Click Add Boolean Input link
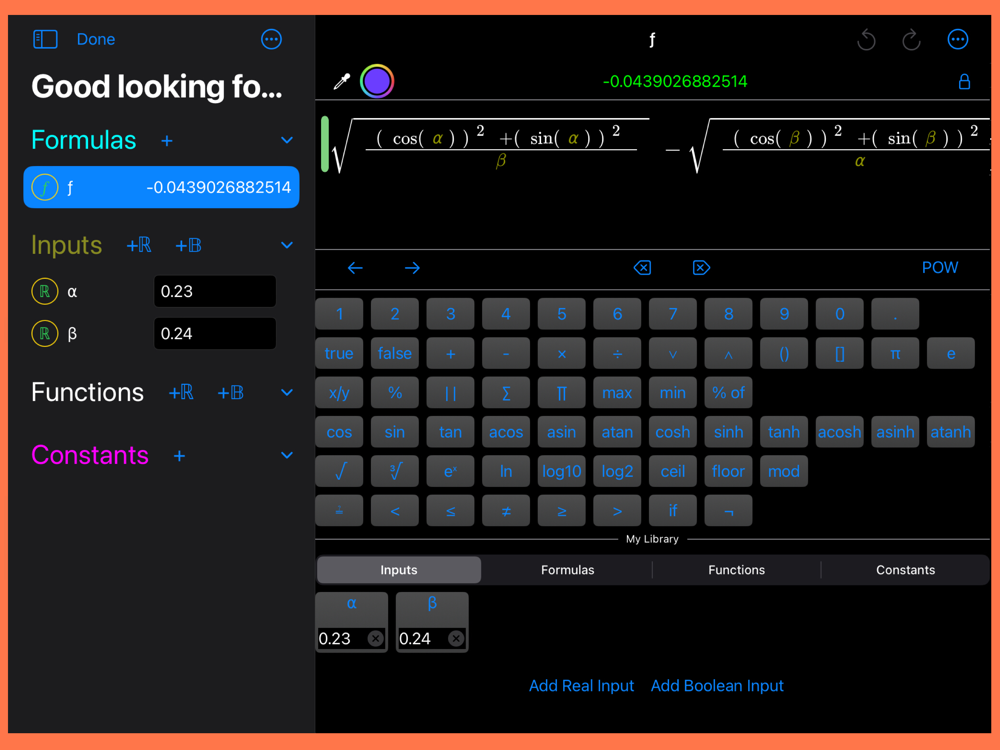Image resolution: width=1000 pixels, height=750 pixels. 717,686
